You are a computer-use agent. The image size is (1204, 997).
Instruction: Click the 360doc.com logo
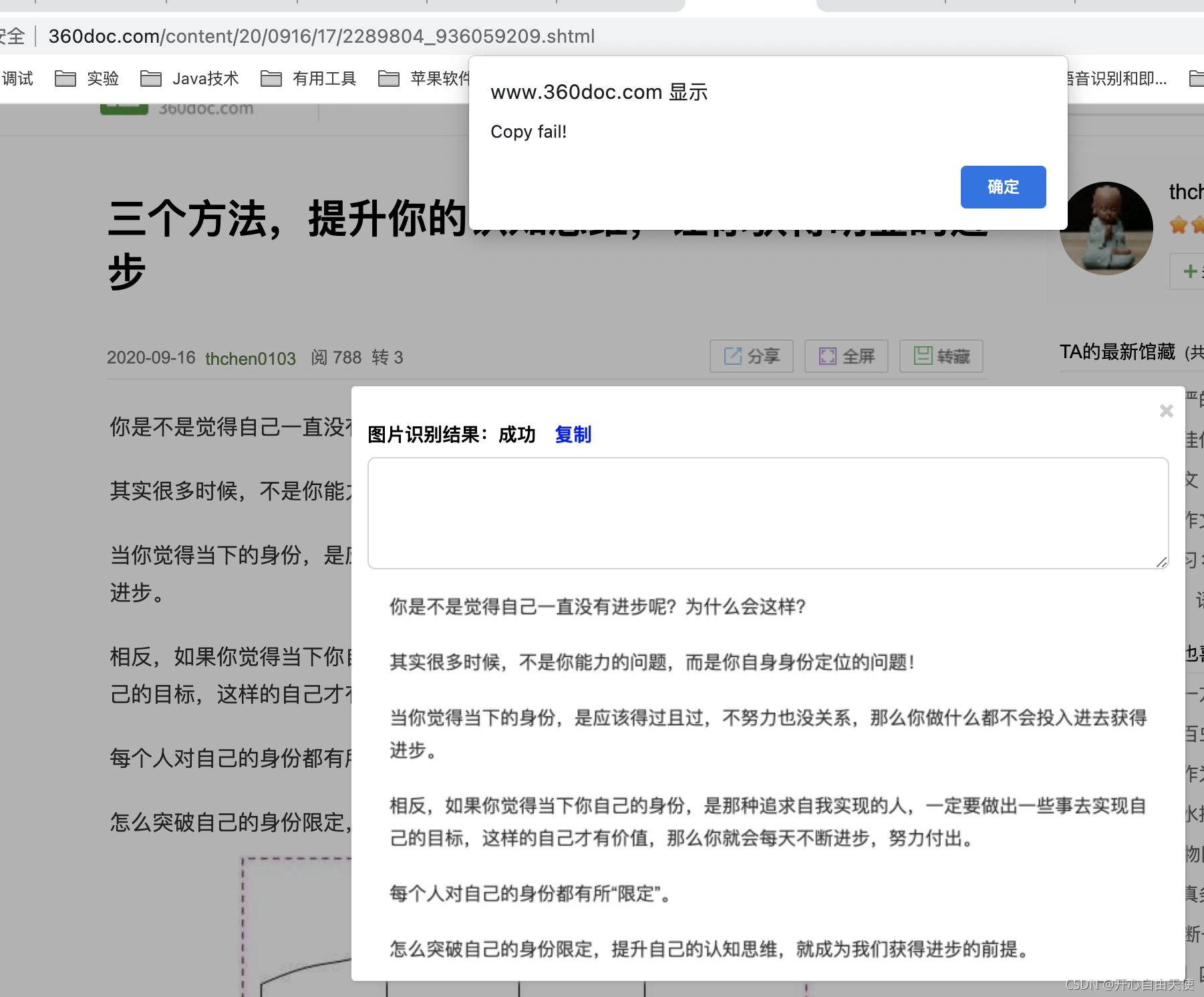[x=178, y=108]
